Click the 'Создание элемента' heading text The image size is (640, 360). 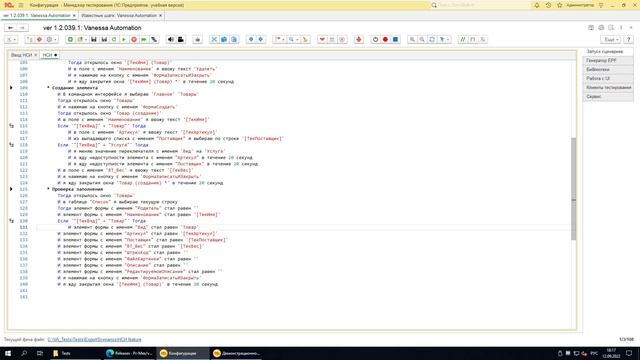pos(75,88)
